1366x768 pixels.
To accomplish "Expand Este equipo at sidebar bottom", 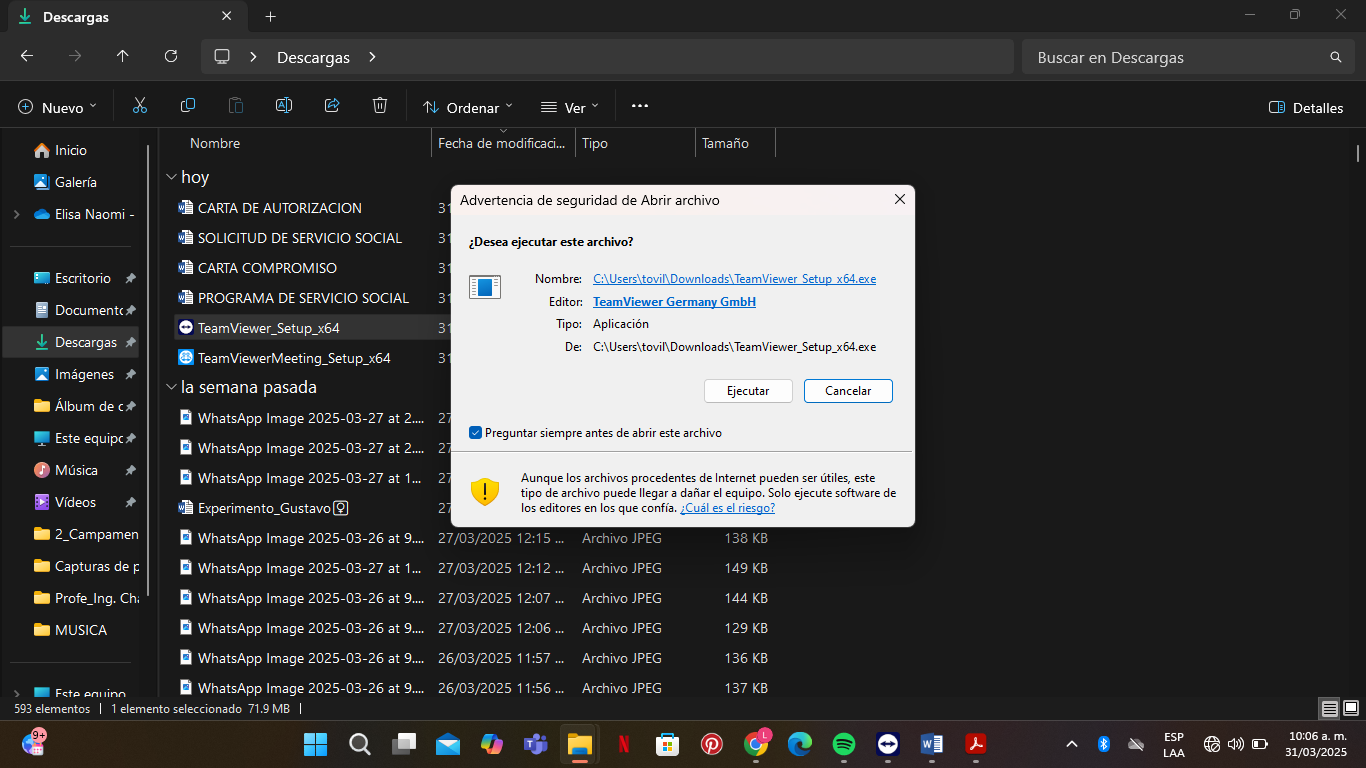I will coord(16,693).
